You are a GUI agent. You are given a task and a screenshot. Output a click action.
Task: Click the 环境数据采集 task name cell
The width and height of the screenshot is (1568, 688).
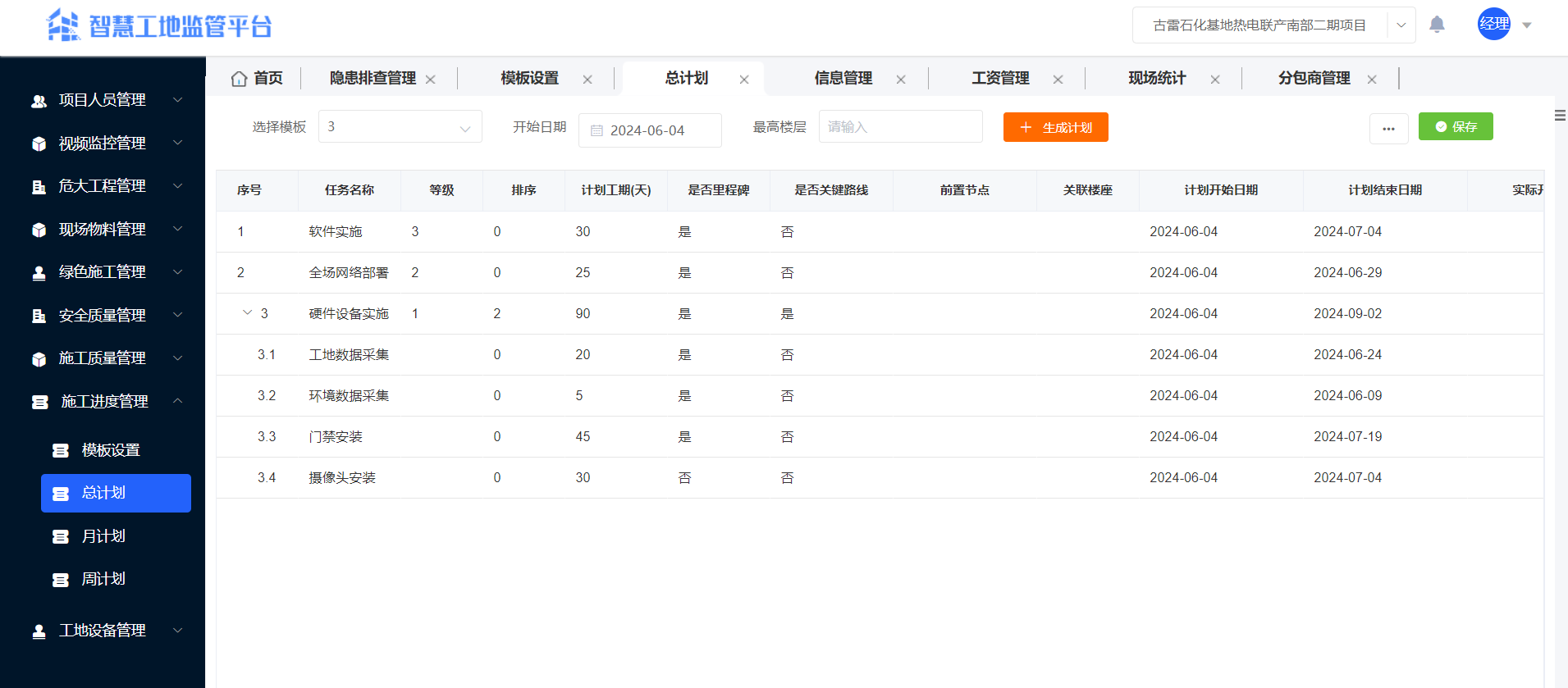tap(349, 396)
